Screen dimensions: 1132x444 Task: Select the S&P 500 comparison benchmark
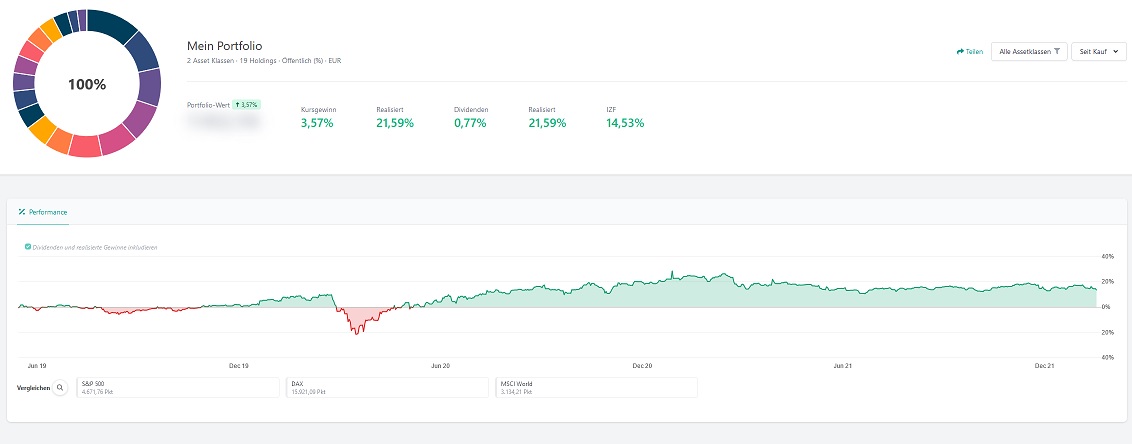point(176,387)
